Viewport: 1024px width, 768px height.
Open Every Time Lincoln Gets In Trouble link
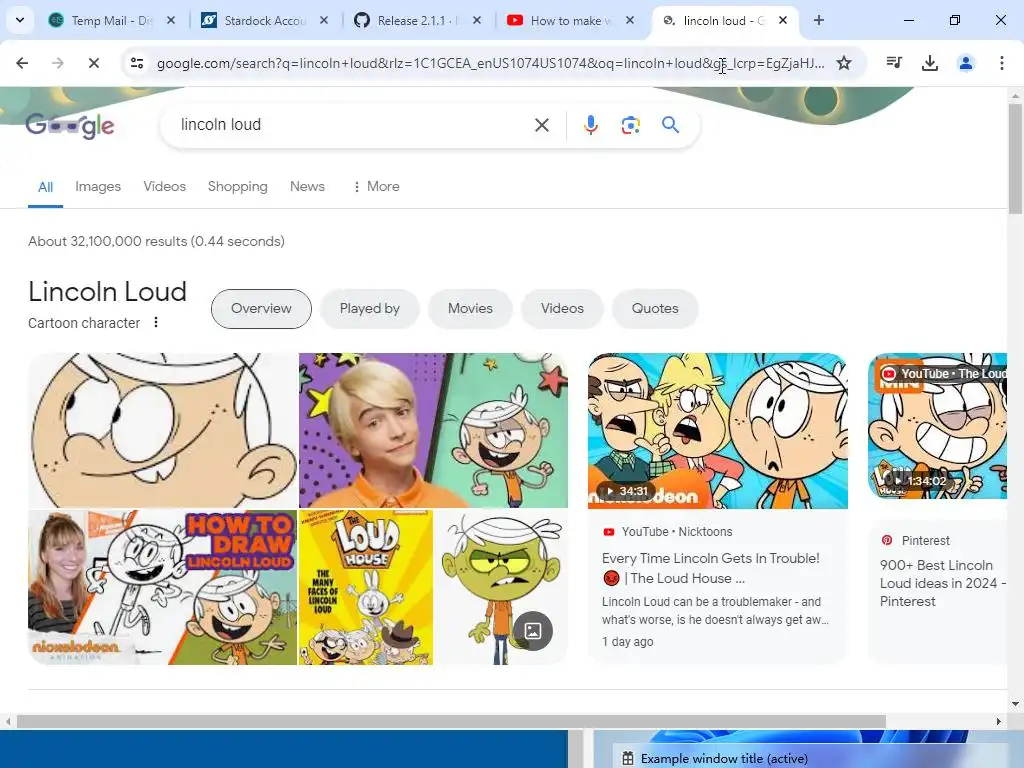[x=711, y=568]
